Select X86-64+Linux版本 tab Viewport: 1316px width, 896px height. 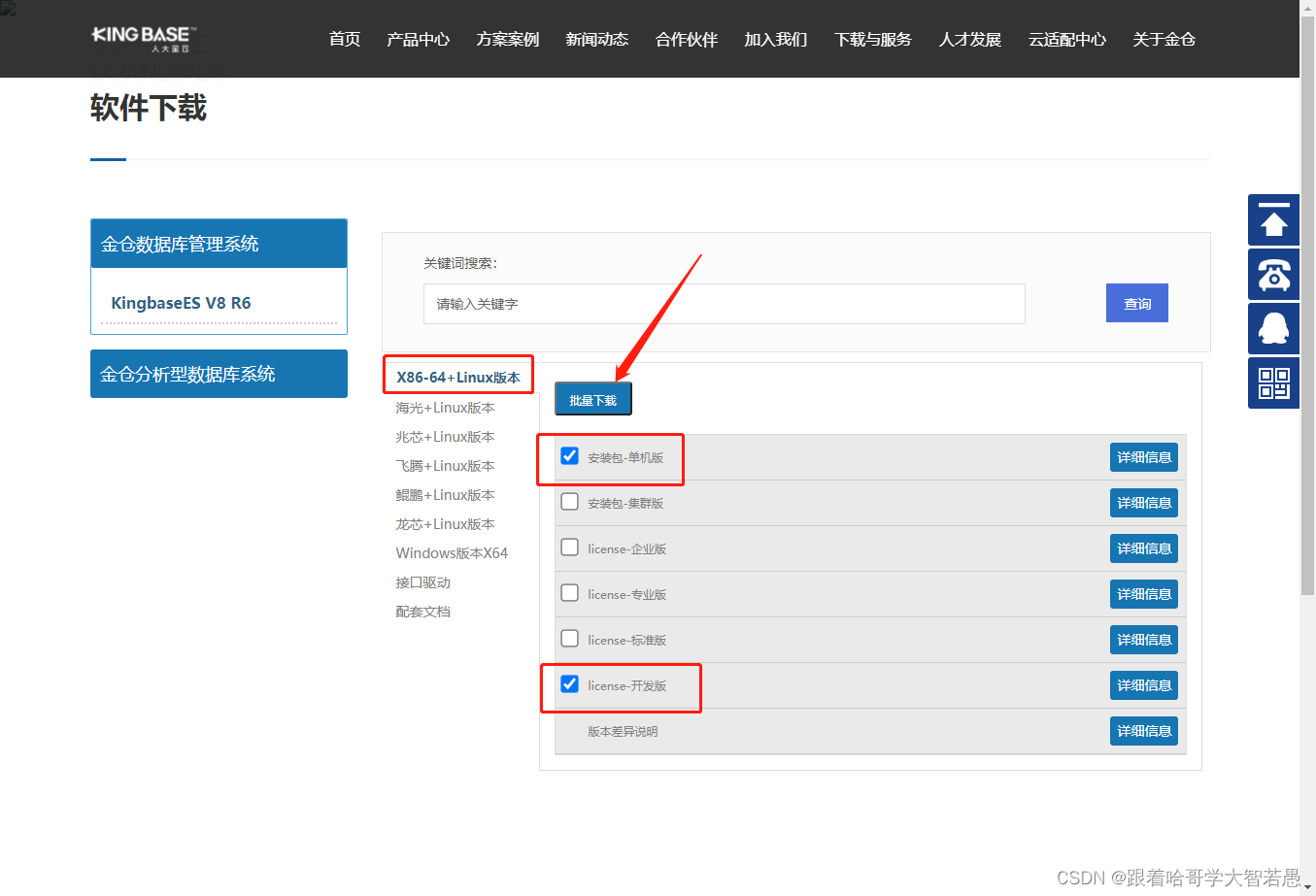458,378
